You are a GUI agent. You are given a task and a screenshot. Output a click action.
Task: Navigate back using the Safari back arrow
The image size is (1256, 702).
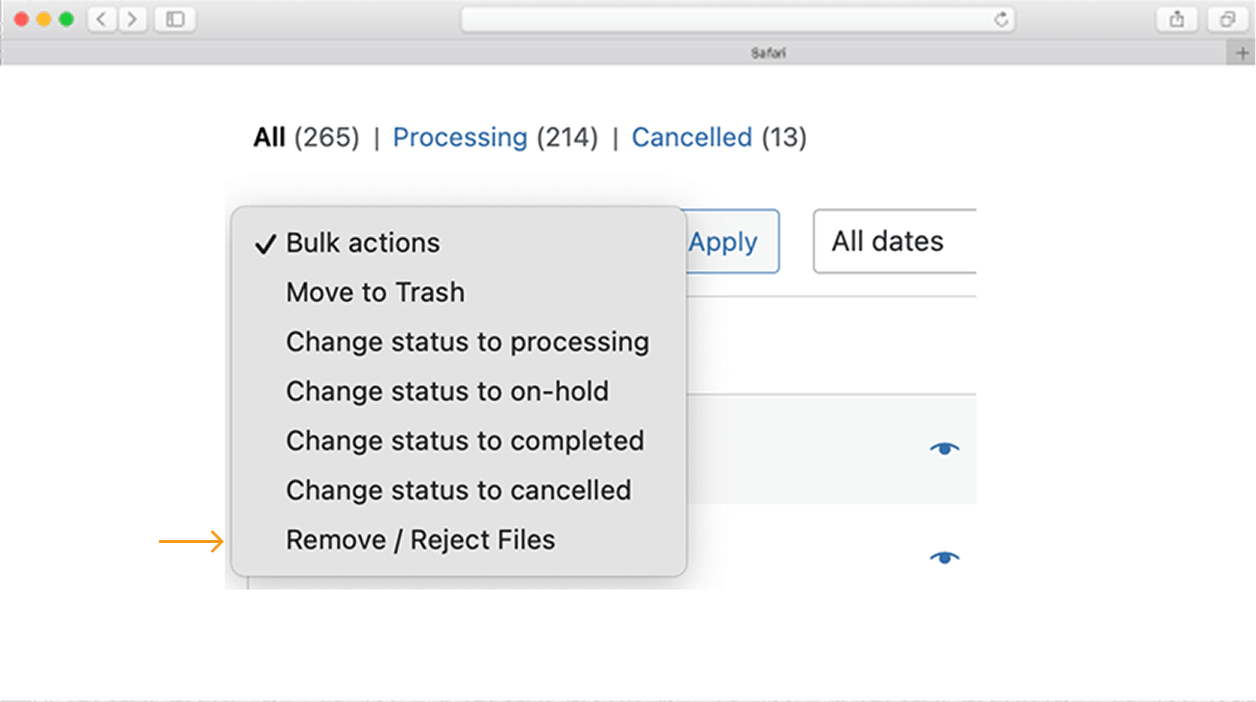pyautogui.click(x=101, y=19)
